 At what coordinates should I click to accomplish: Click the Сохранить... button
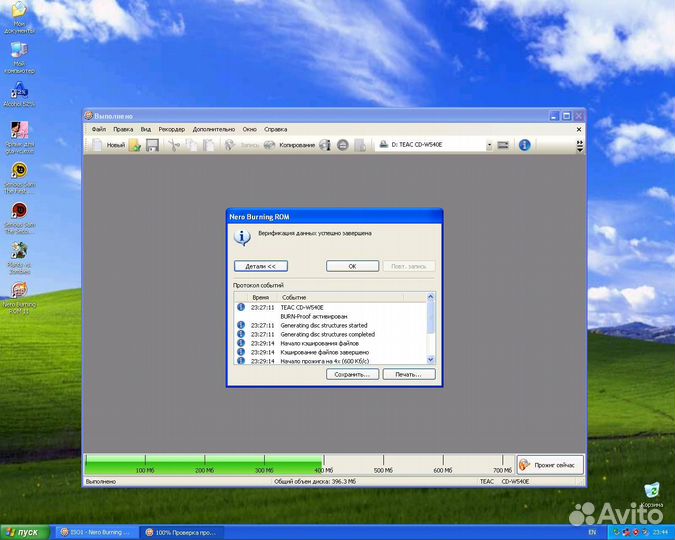pos(352,374)
